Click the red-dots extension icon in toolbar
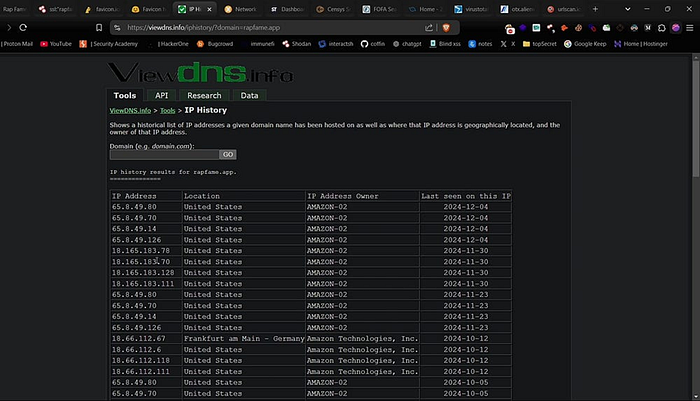The width and height of the screenshot is (700, 401). click(x=550, y=28)
